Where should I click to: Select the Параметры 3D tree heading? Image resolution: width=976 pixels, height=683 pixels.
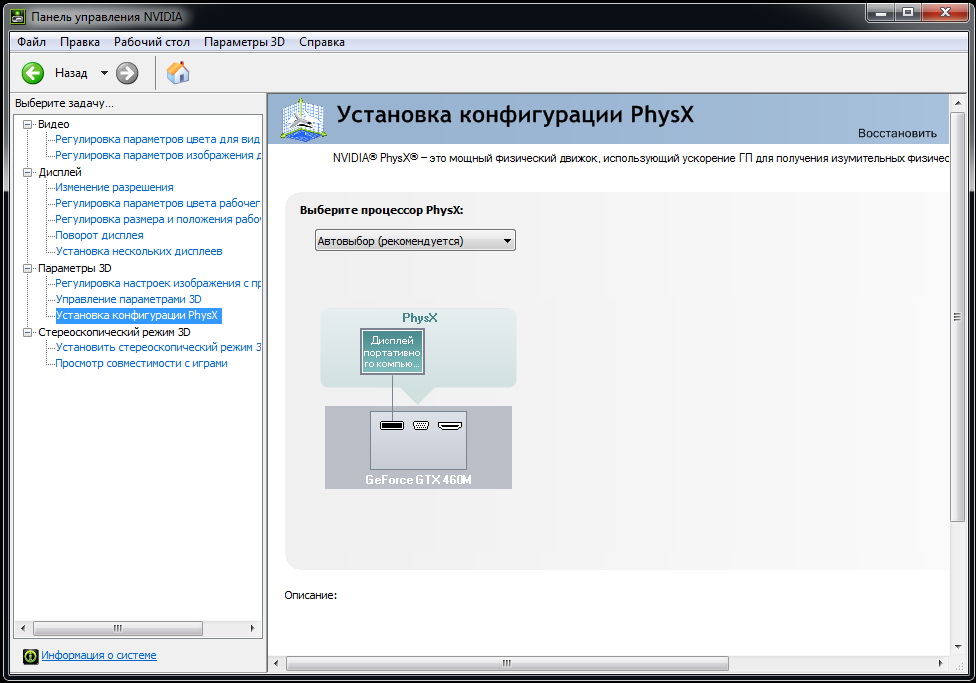click(75, 268)
